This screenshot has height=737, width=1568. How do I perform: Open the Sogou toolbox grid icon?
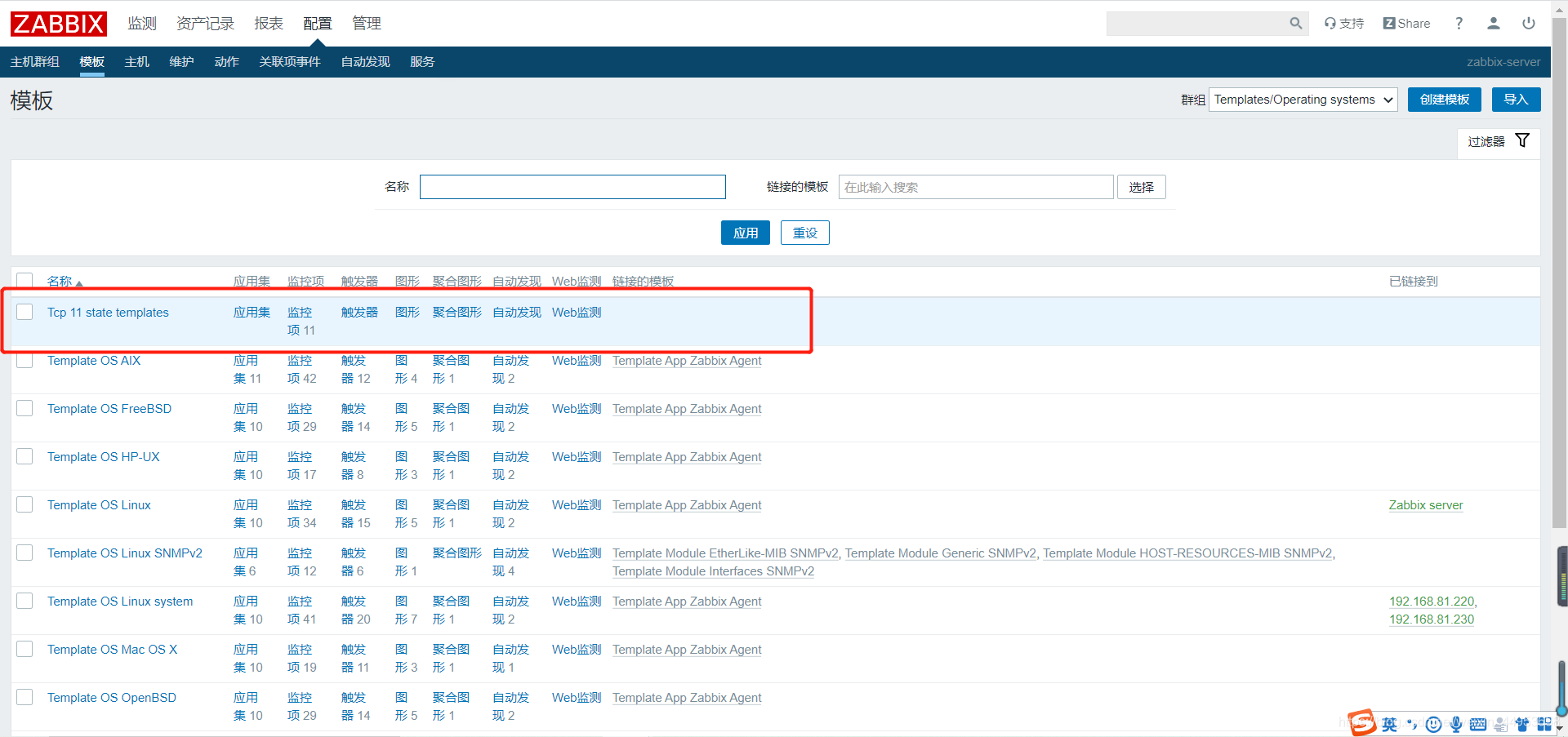[1544, 724]
